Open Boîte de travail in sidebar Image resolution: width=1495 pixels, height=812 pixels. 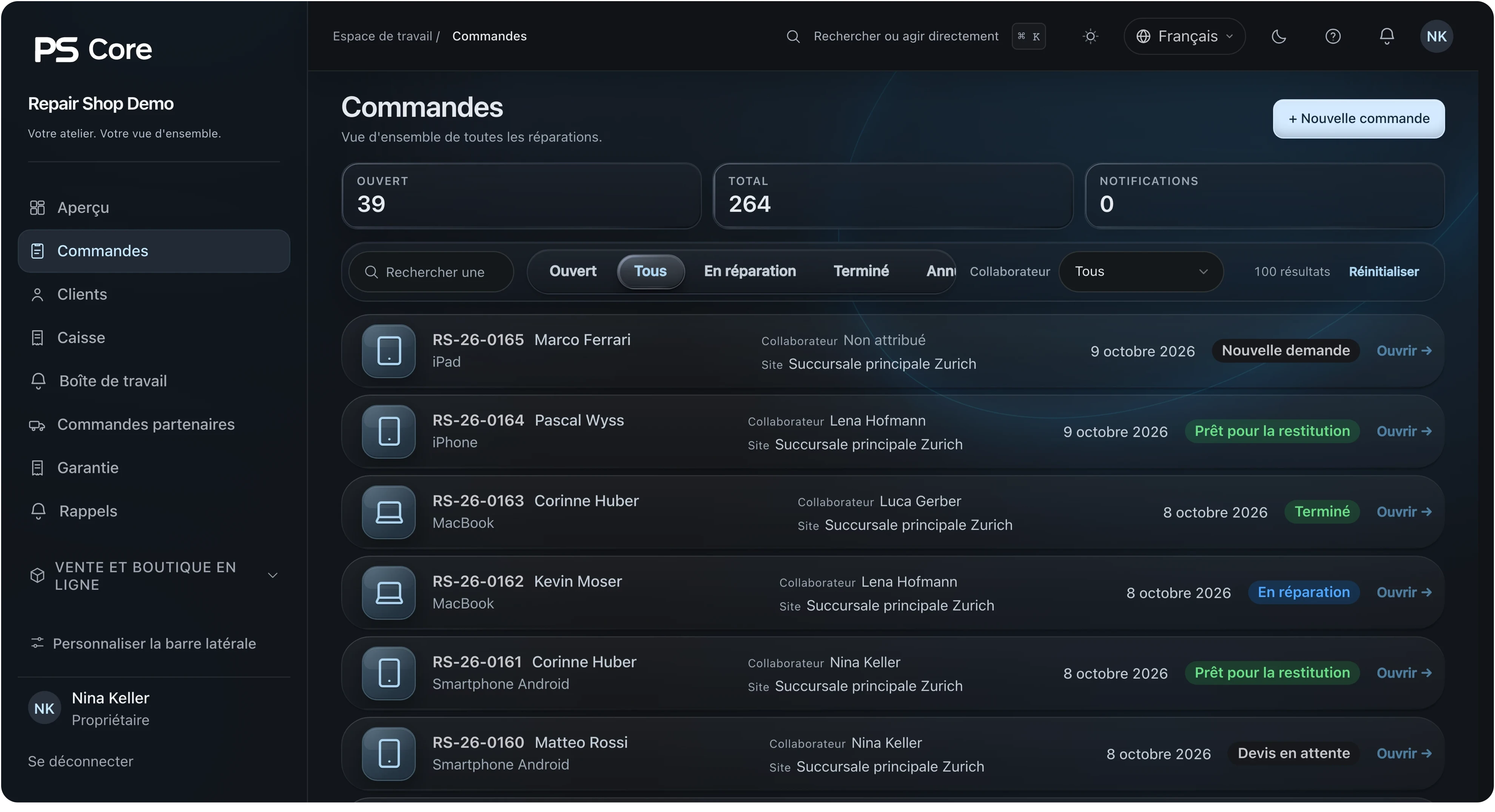(x=154, y=381)
